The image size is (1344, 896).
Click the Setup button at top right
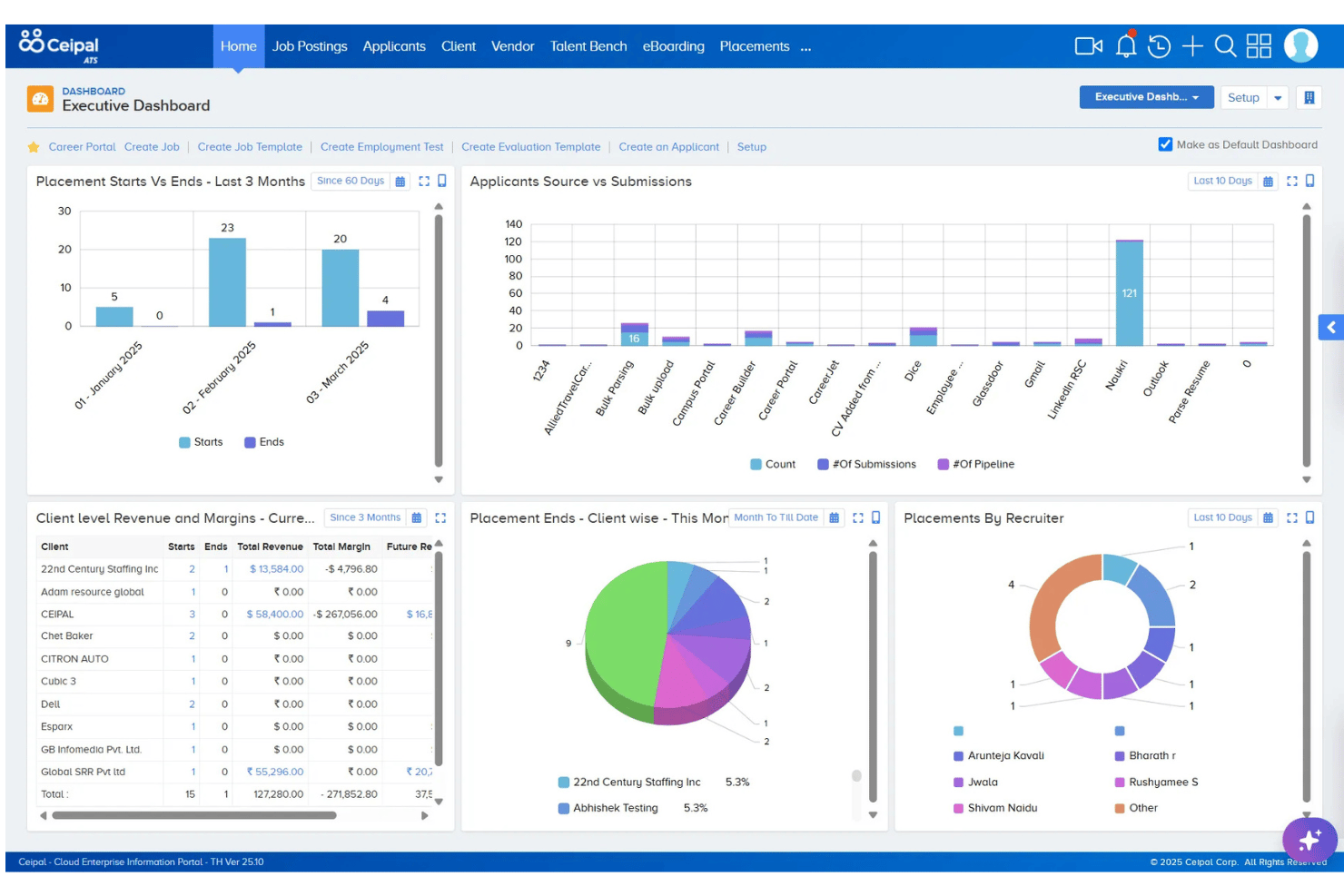pyautogui.click(x=1243, y=97)
